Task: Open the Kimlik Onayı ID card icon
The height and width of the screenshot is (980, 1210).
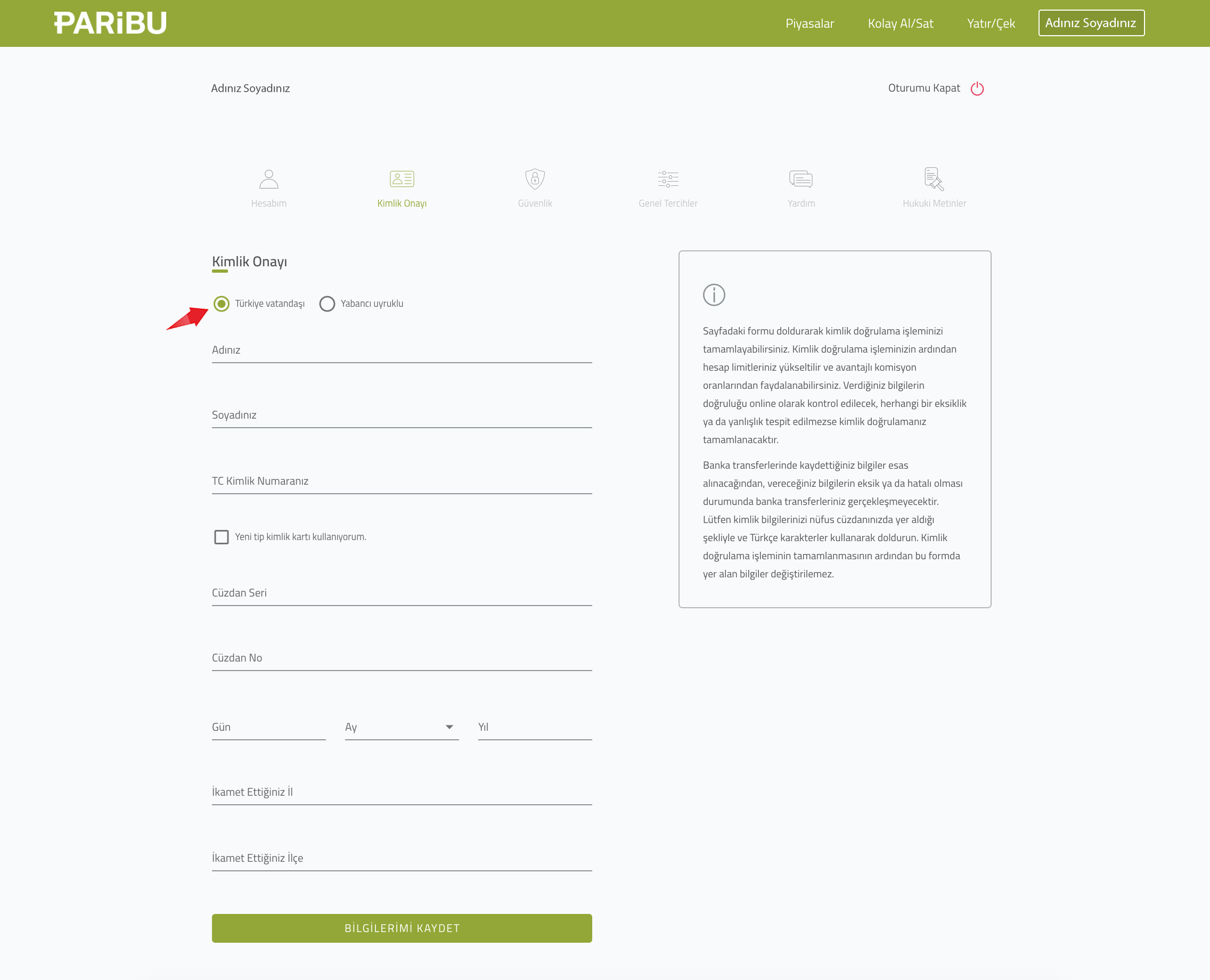Action: tap(402, 179)
